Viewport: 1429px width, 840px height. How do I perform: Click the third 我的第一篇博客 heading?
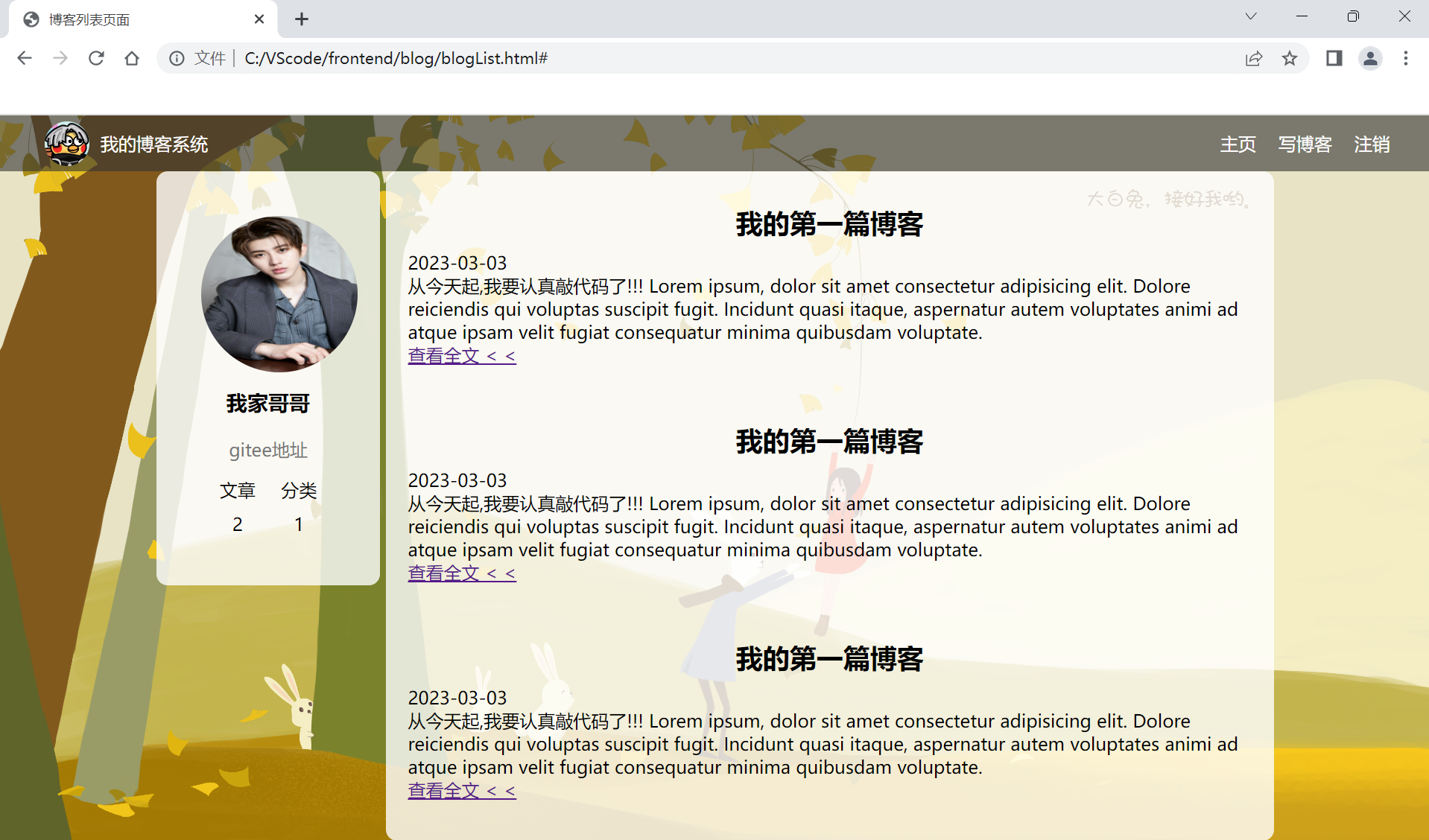tap(829, 659)
